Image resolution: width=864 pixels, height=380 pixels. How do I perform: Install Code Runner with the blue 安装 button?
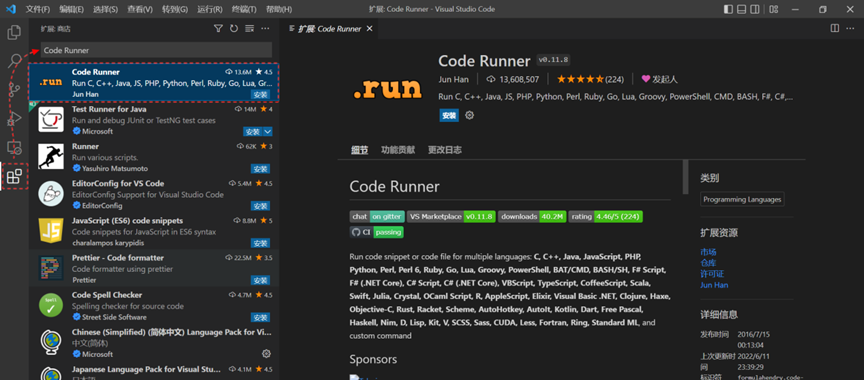coord(449,116)
